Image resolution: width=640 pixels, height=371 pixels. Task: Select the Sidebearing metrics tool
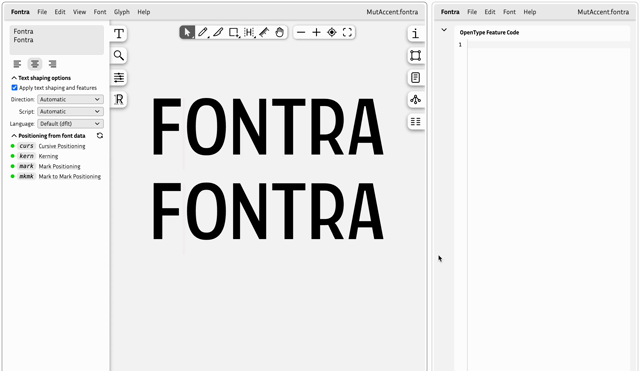click(x=249, y=32)
